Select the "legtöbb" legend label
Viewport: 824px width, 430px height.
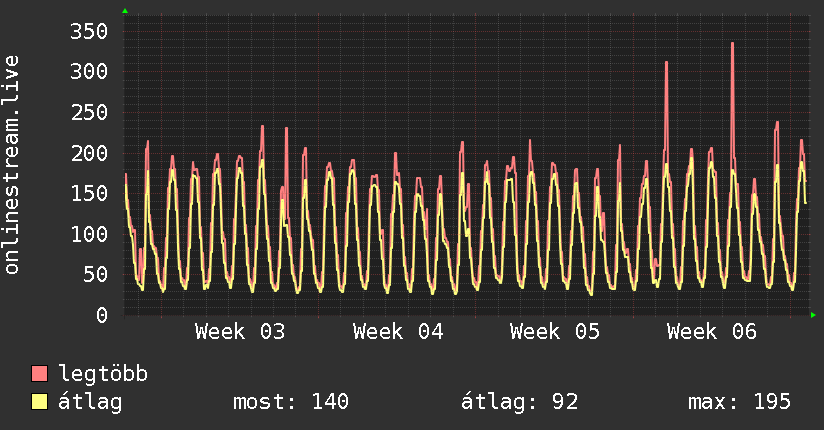pos(104,374)
